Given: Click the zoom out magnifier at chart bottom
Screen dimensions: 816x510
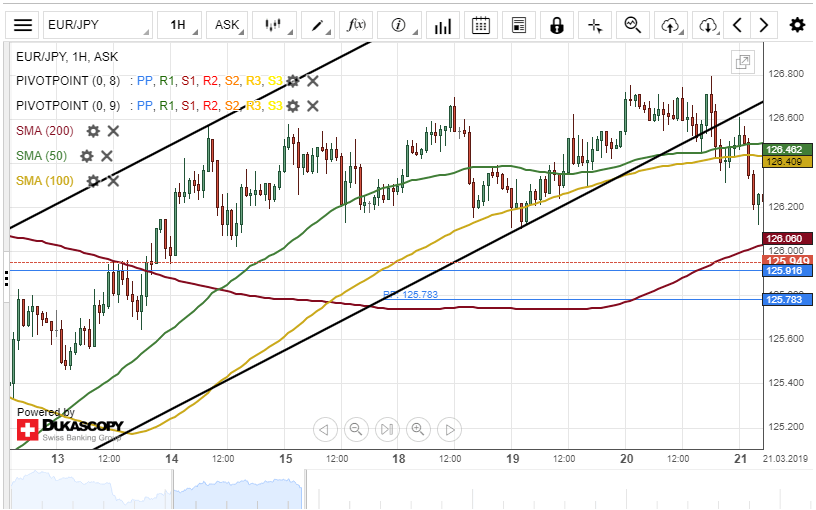Looking at the screenshot, I should point(355,429).
